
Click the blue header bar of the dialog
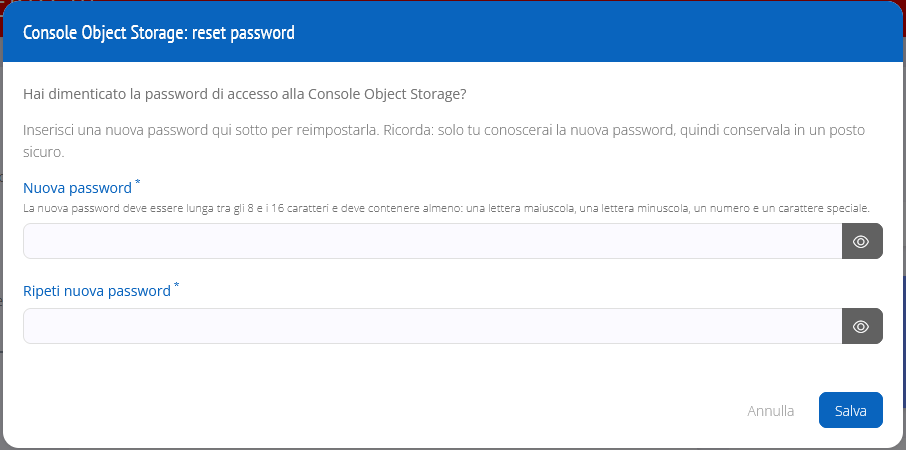tap(600, 33)
